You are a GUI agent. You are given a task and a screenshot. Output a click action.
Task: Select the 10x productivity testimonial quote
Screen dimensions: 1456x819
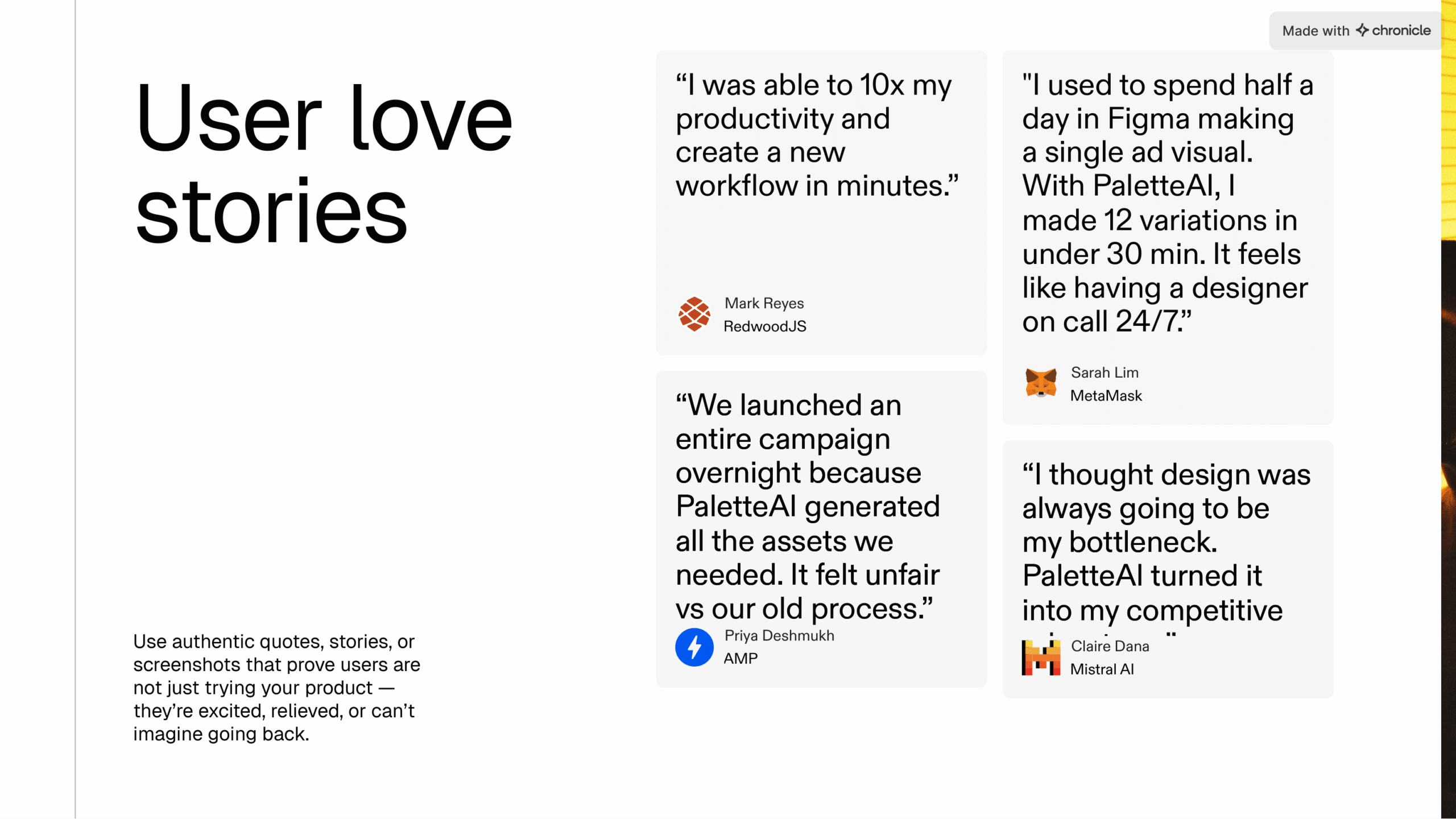[x=817, y=135]
